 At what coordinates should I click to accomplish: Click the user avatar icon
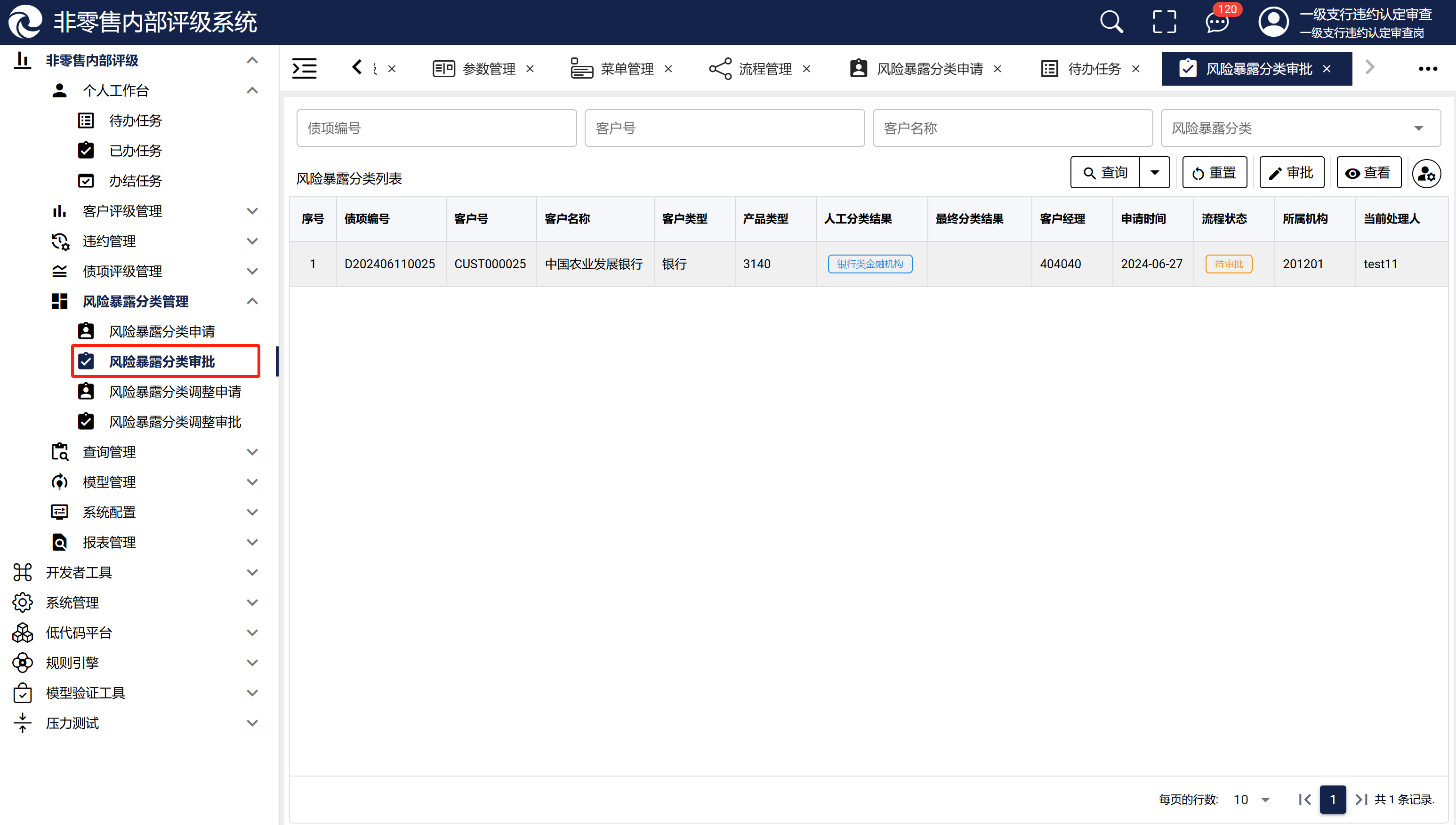point(1273,23)
